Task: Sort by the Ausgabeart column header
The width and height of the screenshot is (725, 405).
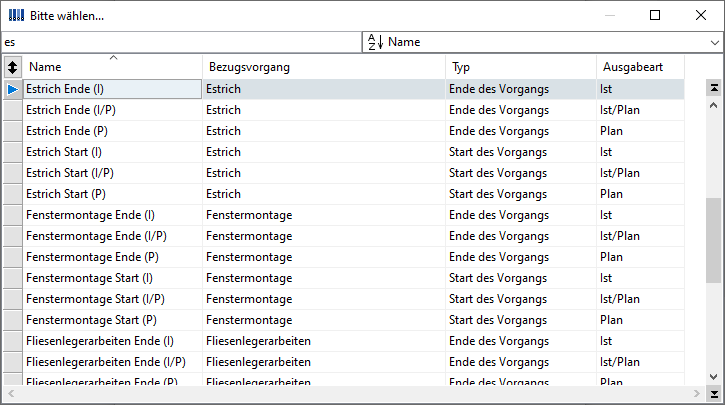Action: click(x=640, y=67)
